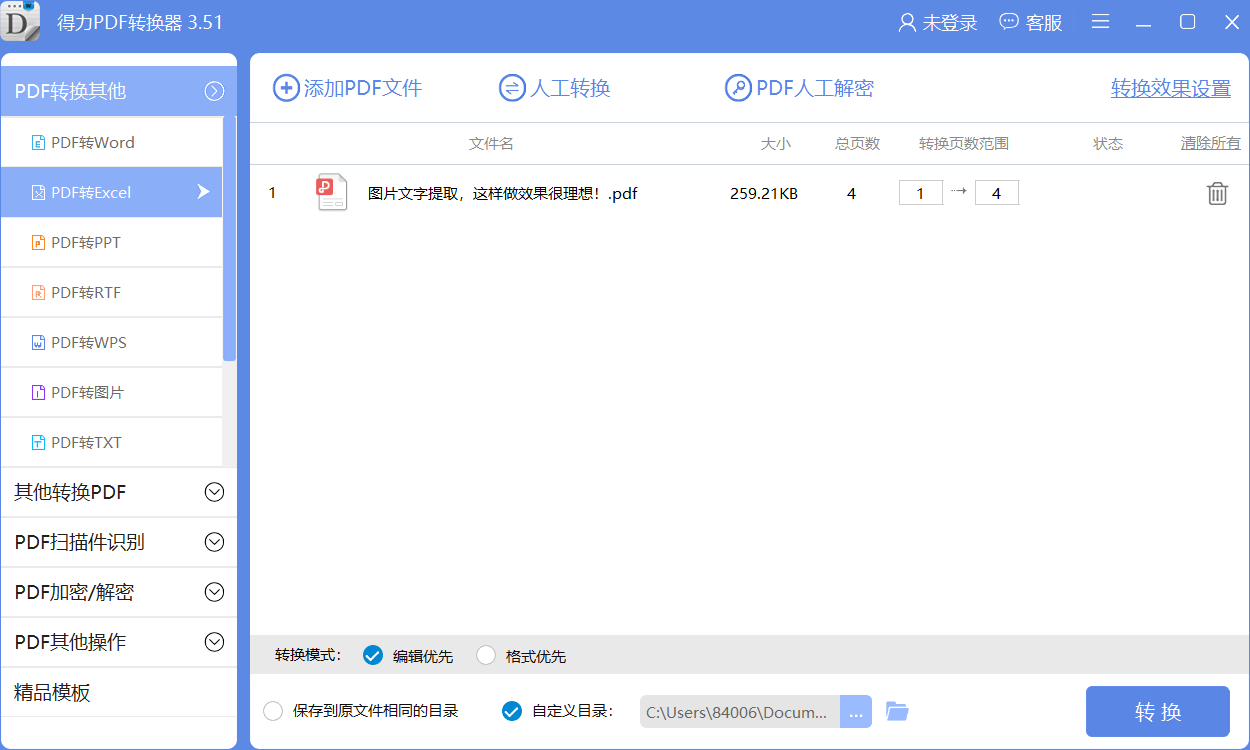The height and width of the screenshot is (750, 1250).
Task: Click the 人工转换 label
Action: 570,88
